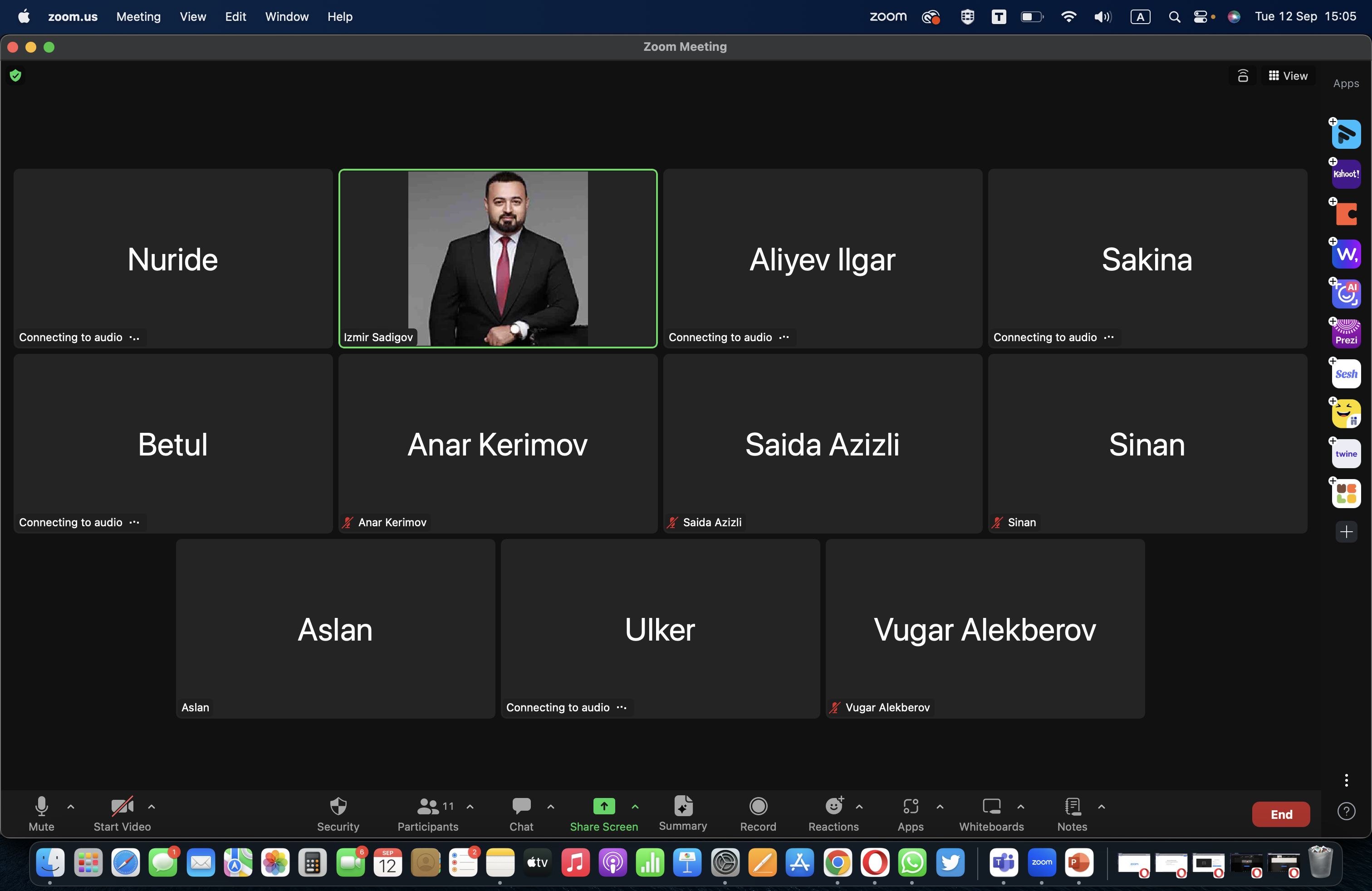Click the View layout button
The width and height of the screenshot is (1372, 891).
tap(1289, 76)
